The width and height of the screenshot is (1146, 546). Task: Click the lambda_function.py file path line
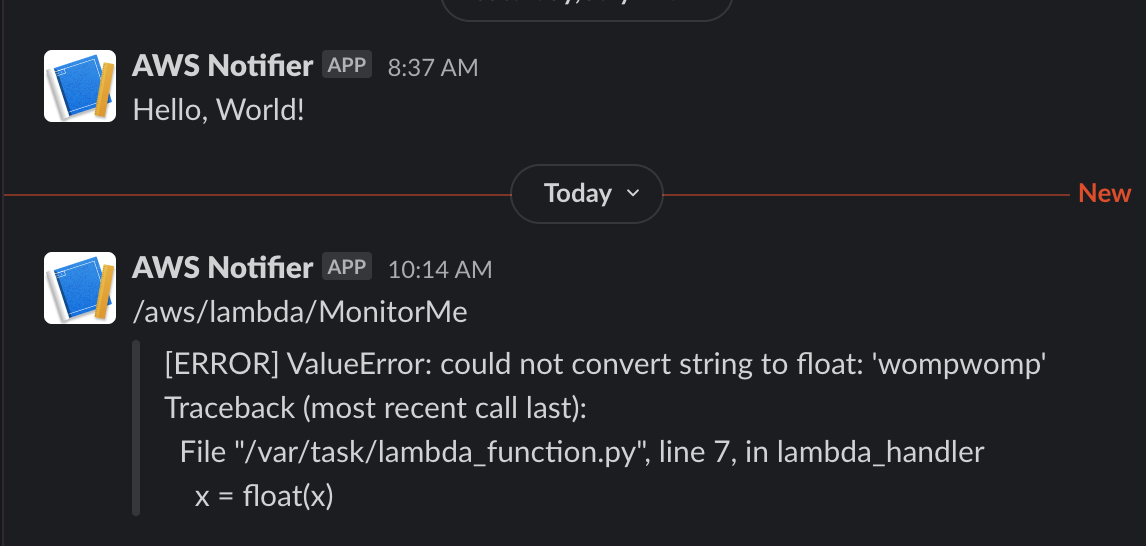[582, 452]
